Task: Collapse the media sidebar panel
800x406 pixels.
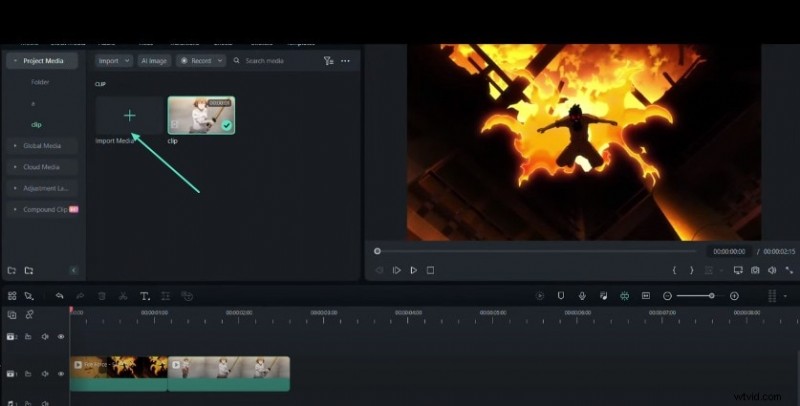Action: [x=73, y=270]
